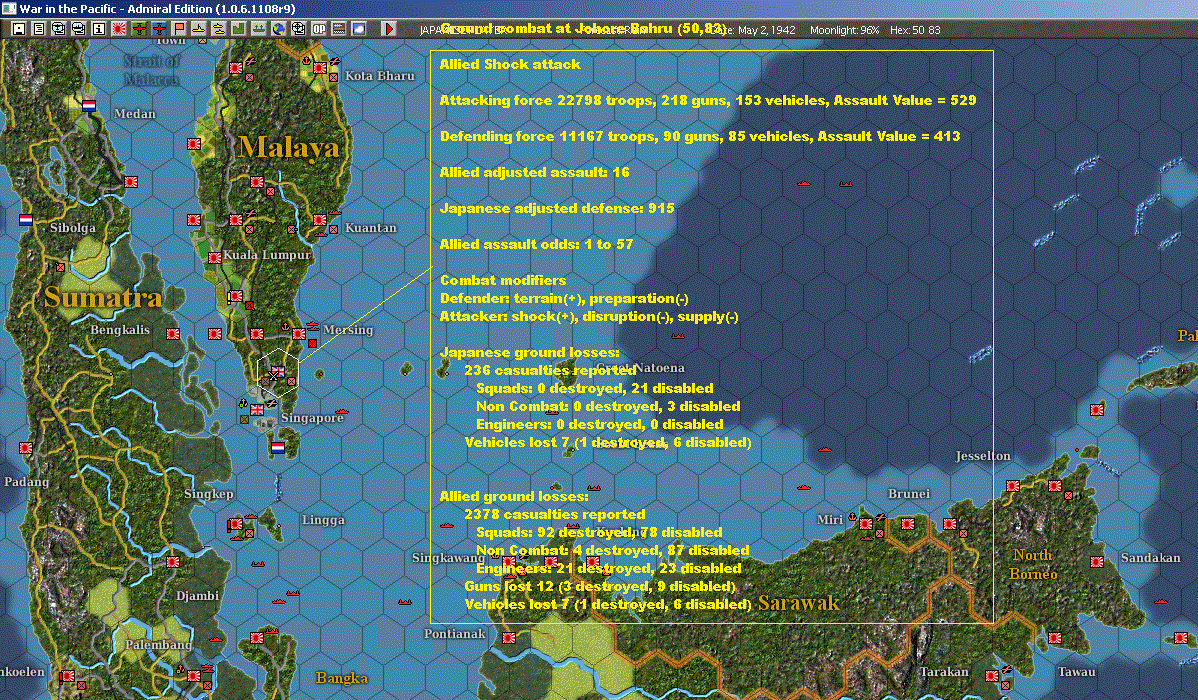
Task: Click the orange flag toolbar icon
Action: [179, 29]
